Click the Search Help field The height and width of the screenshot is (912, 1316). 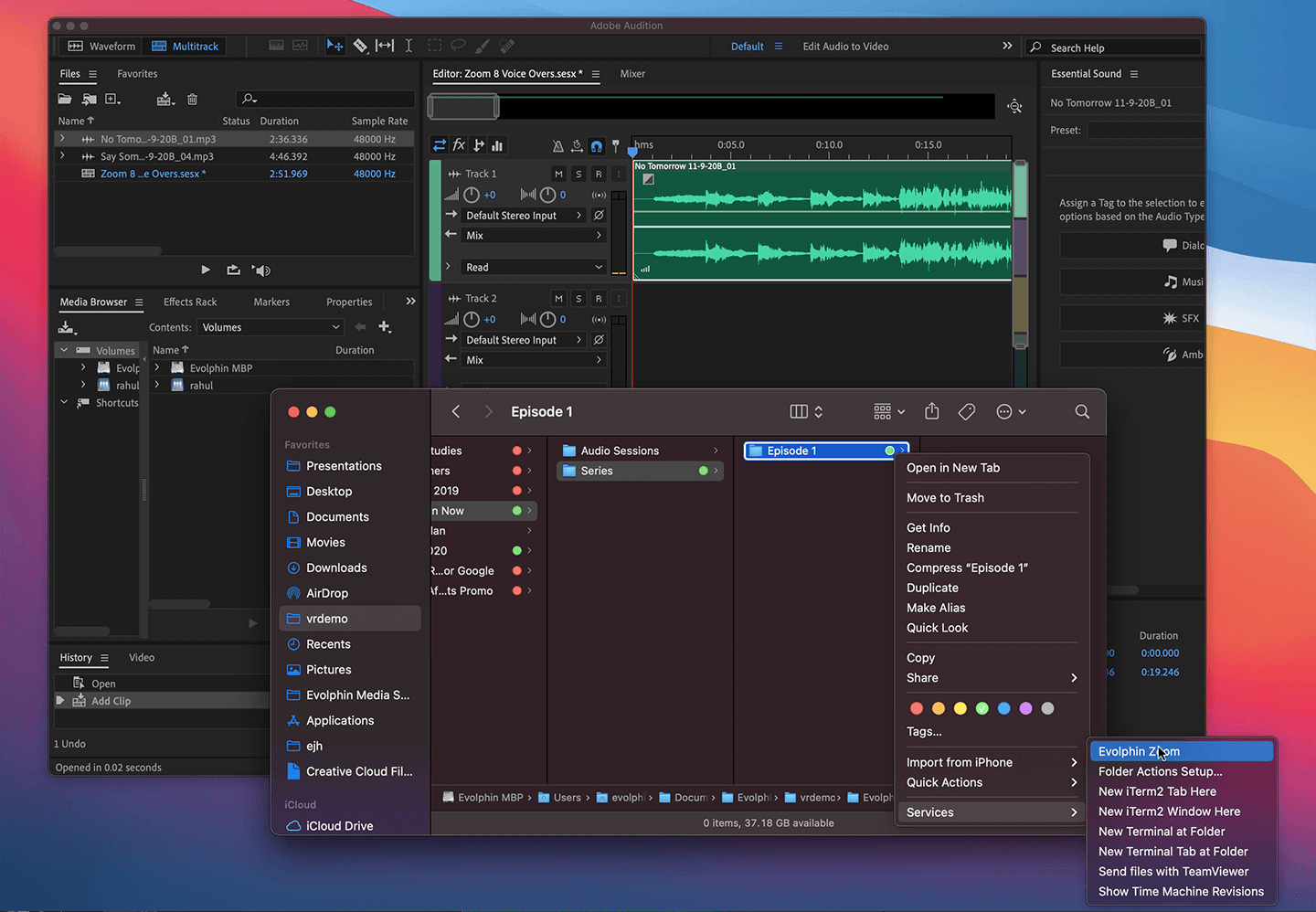point(1115,48)
